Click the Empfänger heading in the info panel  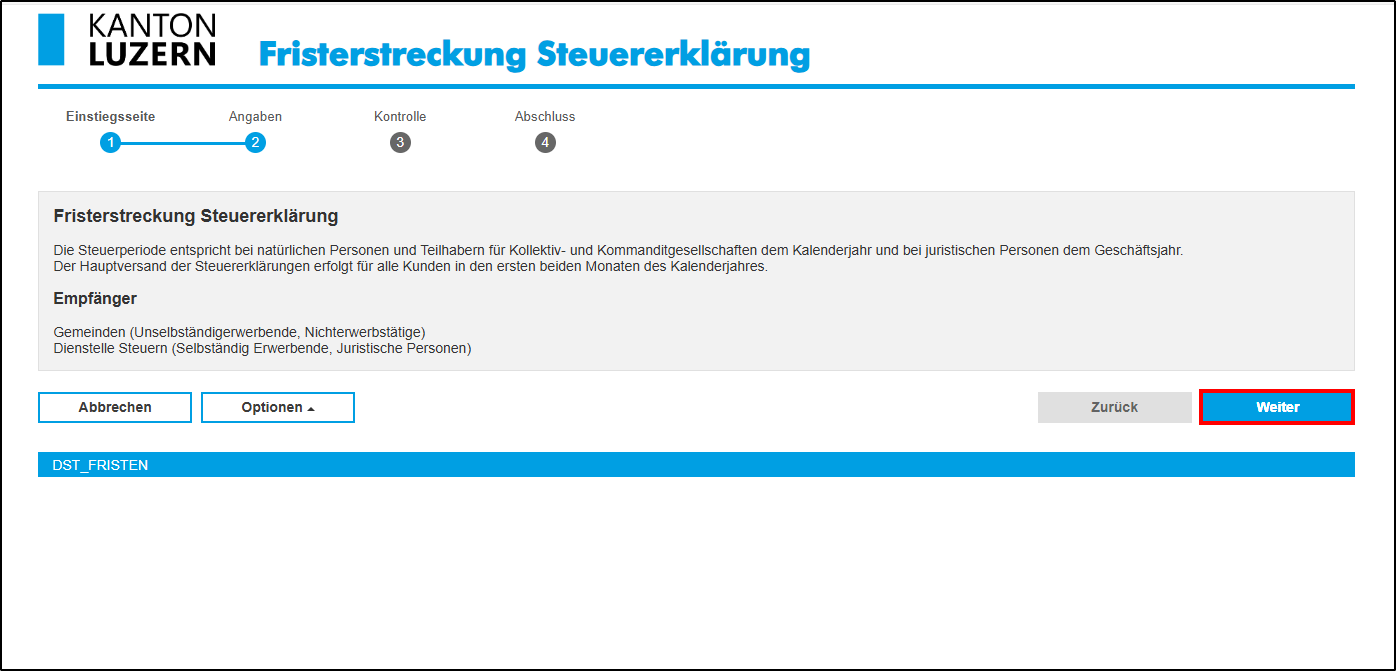click(95, 299)
